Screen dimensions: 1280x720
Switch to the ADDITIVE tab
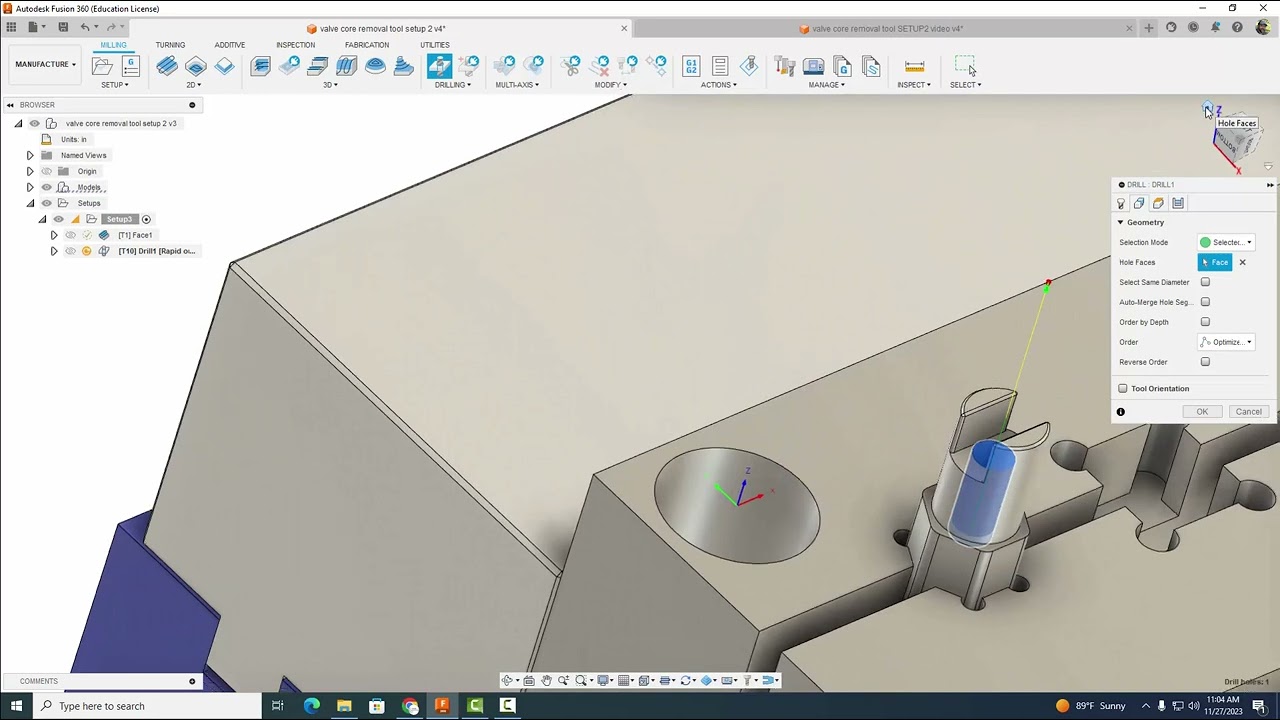[x=229, y=45]
